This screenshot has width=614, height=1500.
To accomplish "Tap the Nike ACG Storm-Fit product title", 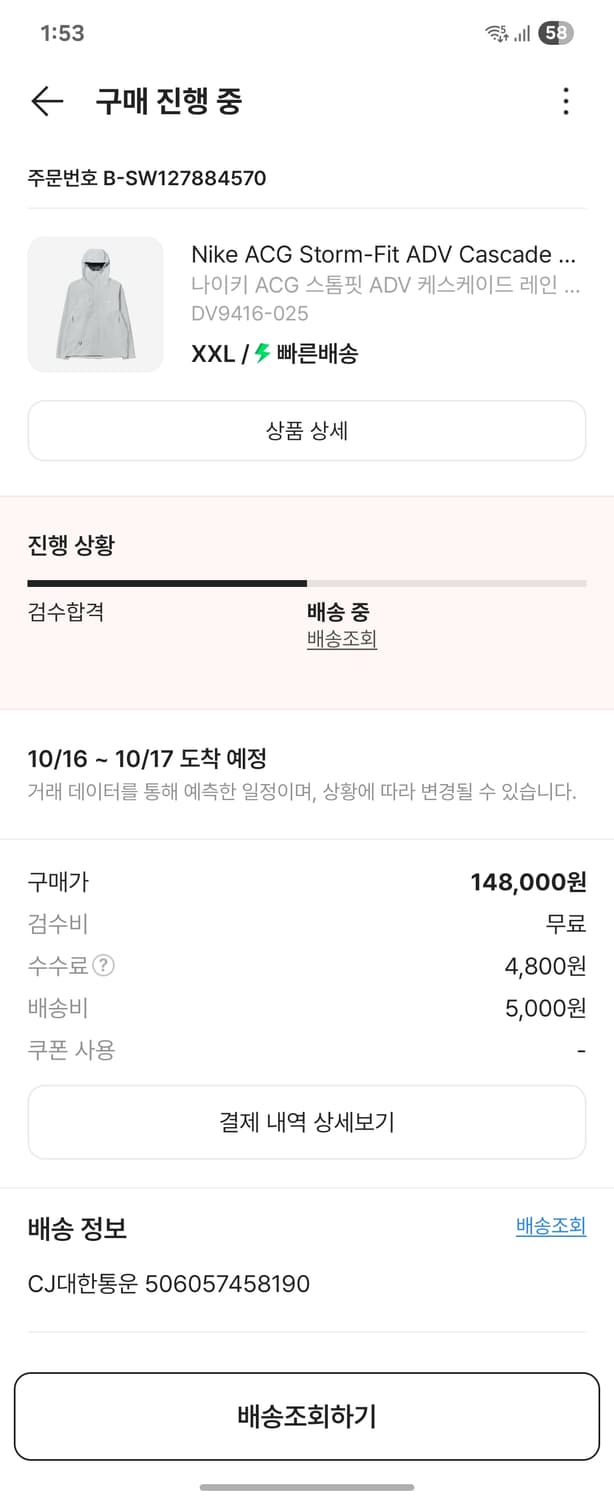I will (x=384, y=254).
